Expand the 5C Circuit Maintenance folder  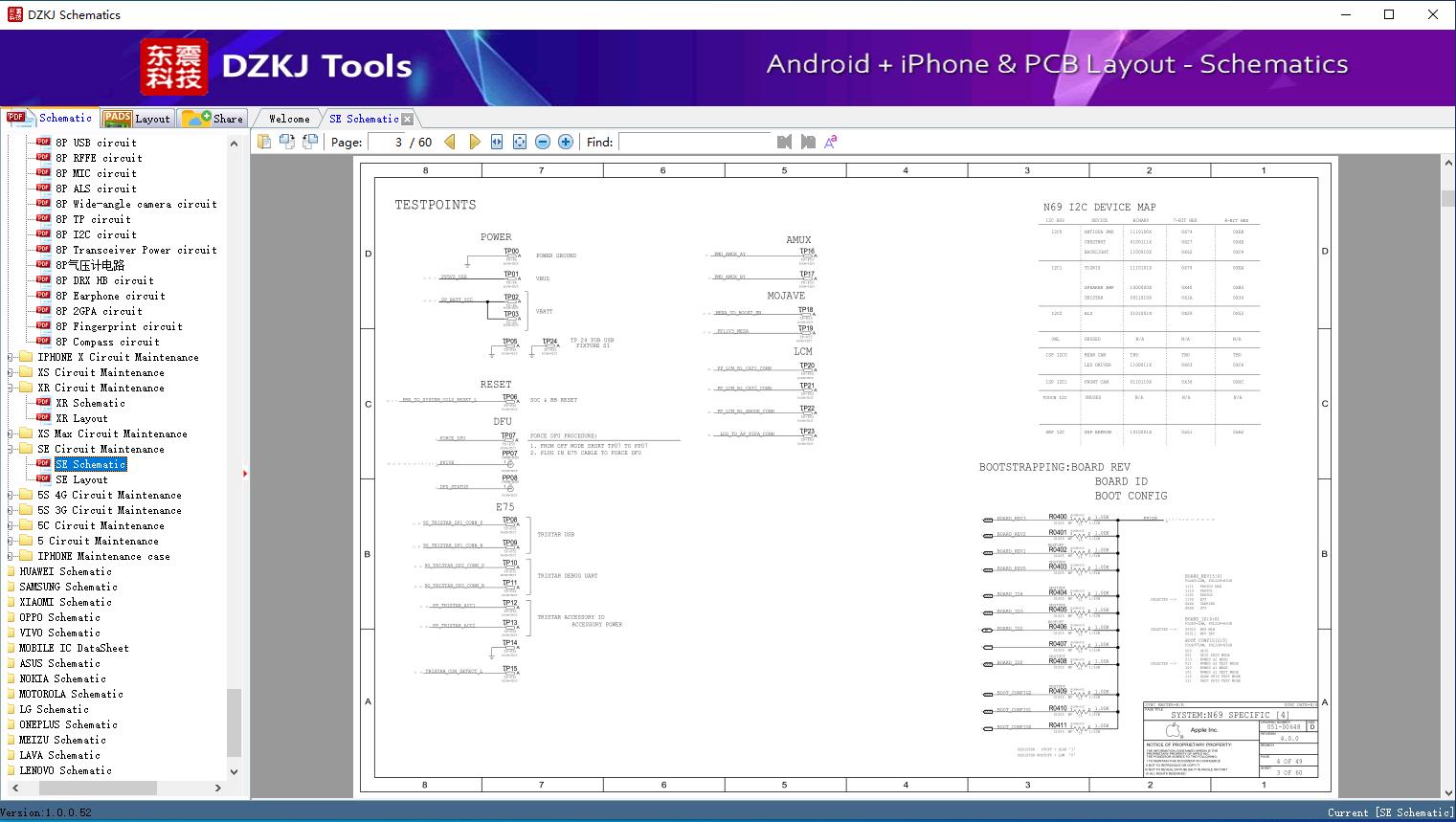pyautogui.click(x=11, y=525)
